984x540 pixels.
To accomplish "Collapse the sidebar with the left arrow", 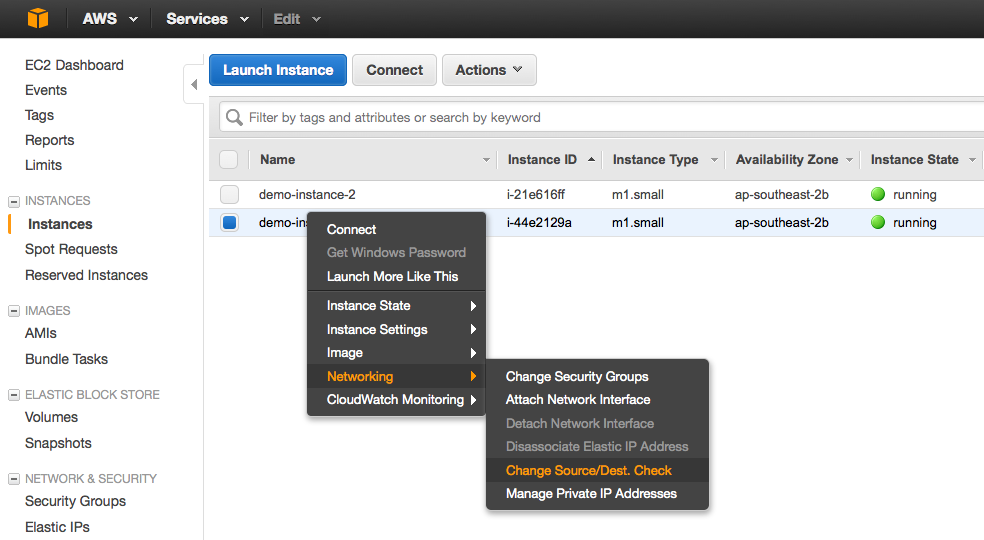I will [x=194, y=84].
